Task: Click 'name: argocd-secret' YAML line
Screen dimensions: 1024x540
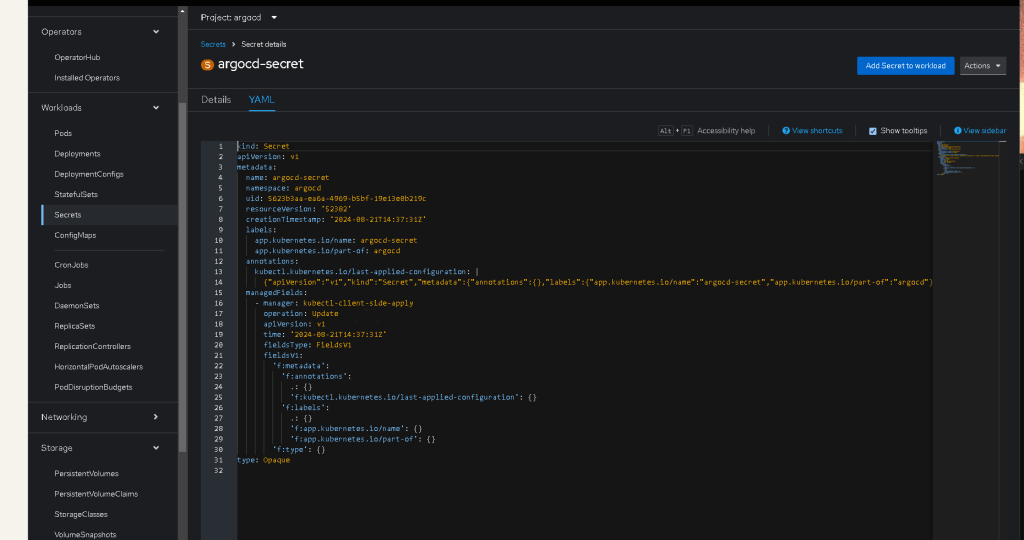Action: [x=287, y=178]
